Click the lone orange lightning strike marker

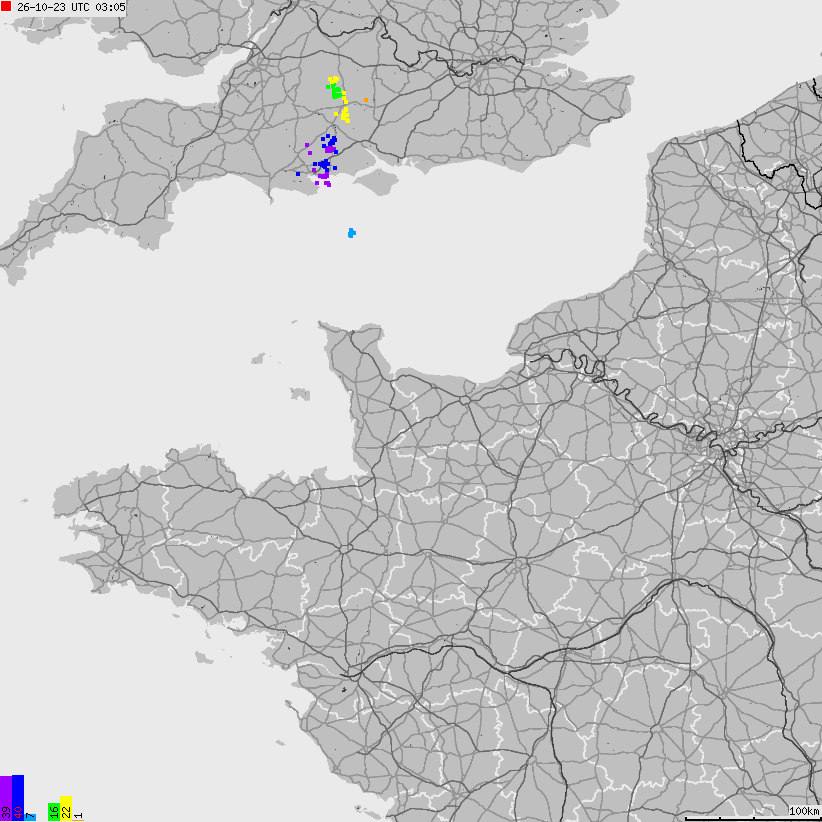click(366, 100)
